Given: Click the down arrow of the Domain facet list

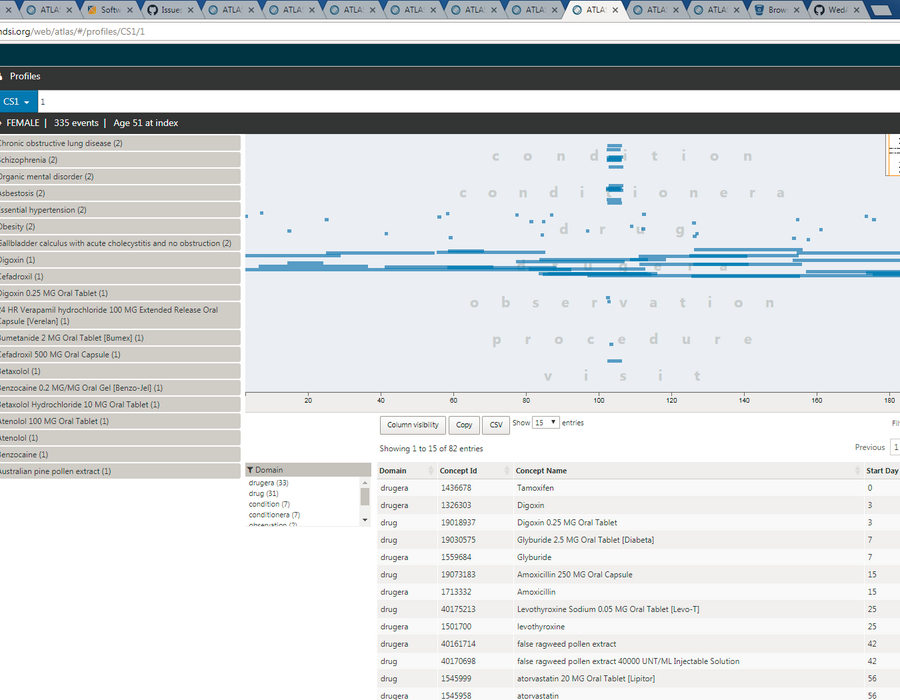Looking at the screenshot, I should [x=365, y=520].
